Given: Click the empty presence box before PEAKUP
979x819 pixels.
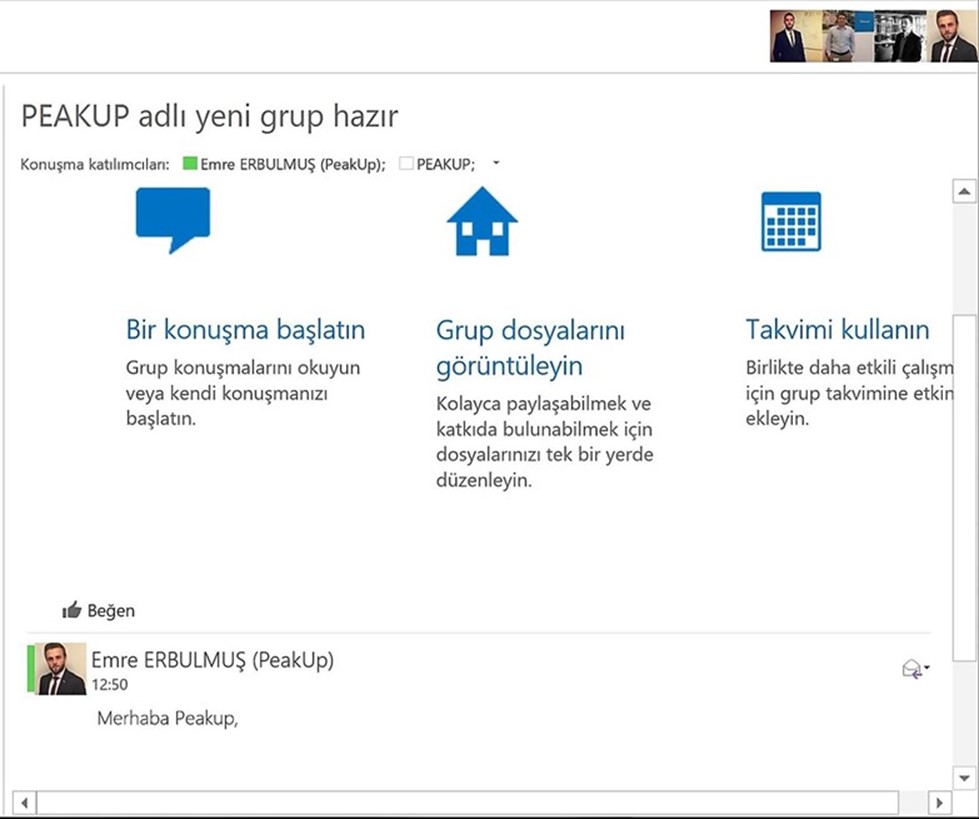Looking at the screenshot, I should coord(406,165).
